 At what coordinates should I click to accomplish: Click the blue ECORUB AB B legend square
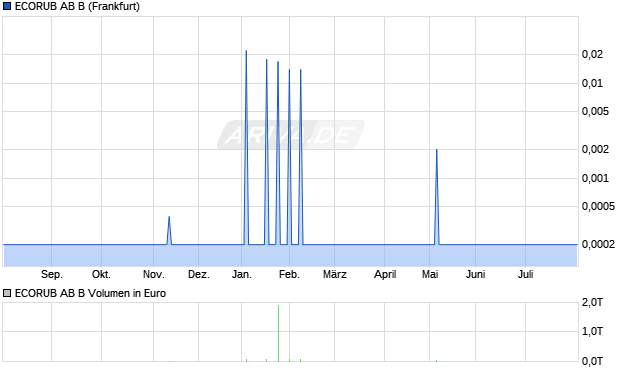[x=7, y=6]
